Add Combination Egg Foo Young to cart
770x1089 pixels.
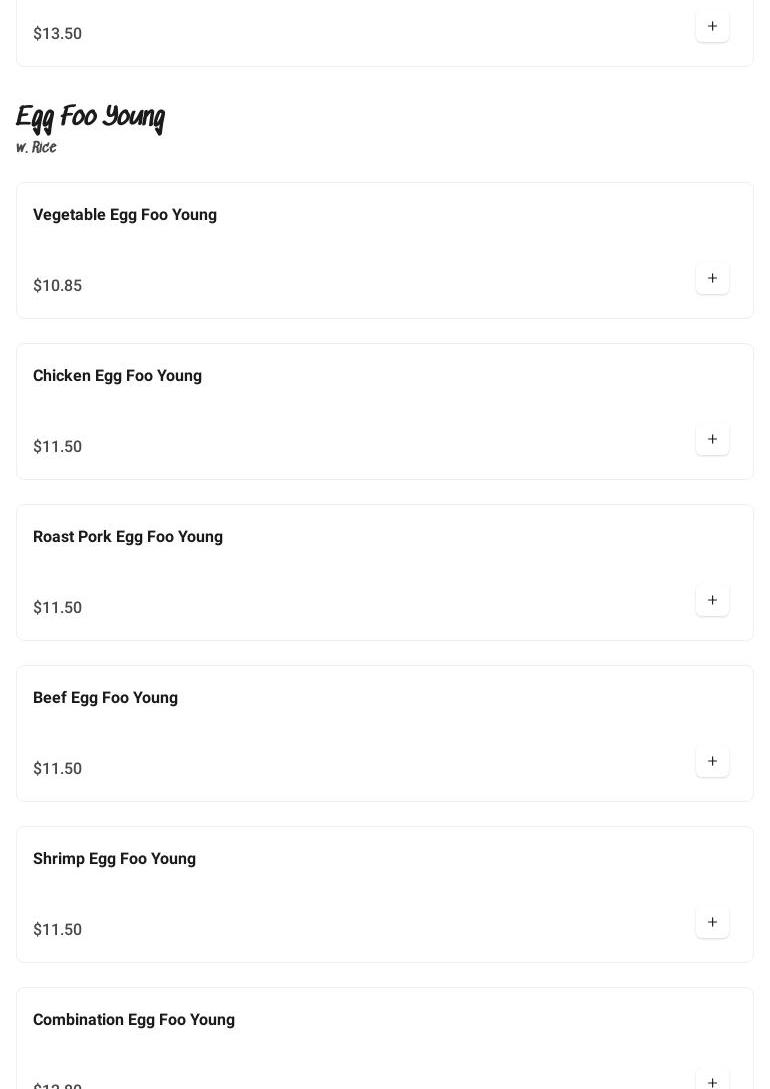click(x=712, y=1081)
